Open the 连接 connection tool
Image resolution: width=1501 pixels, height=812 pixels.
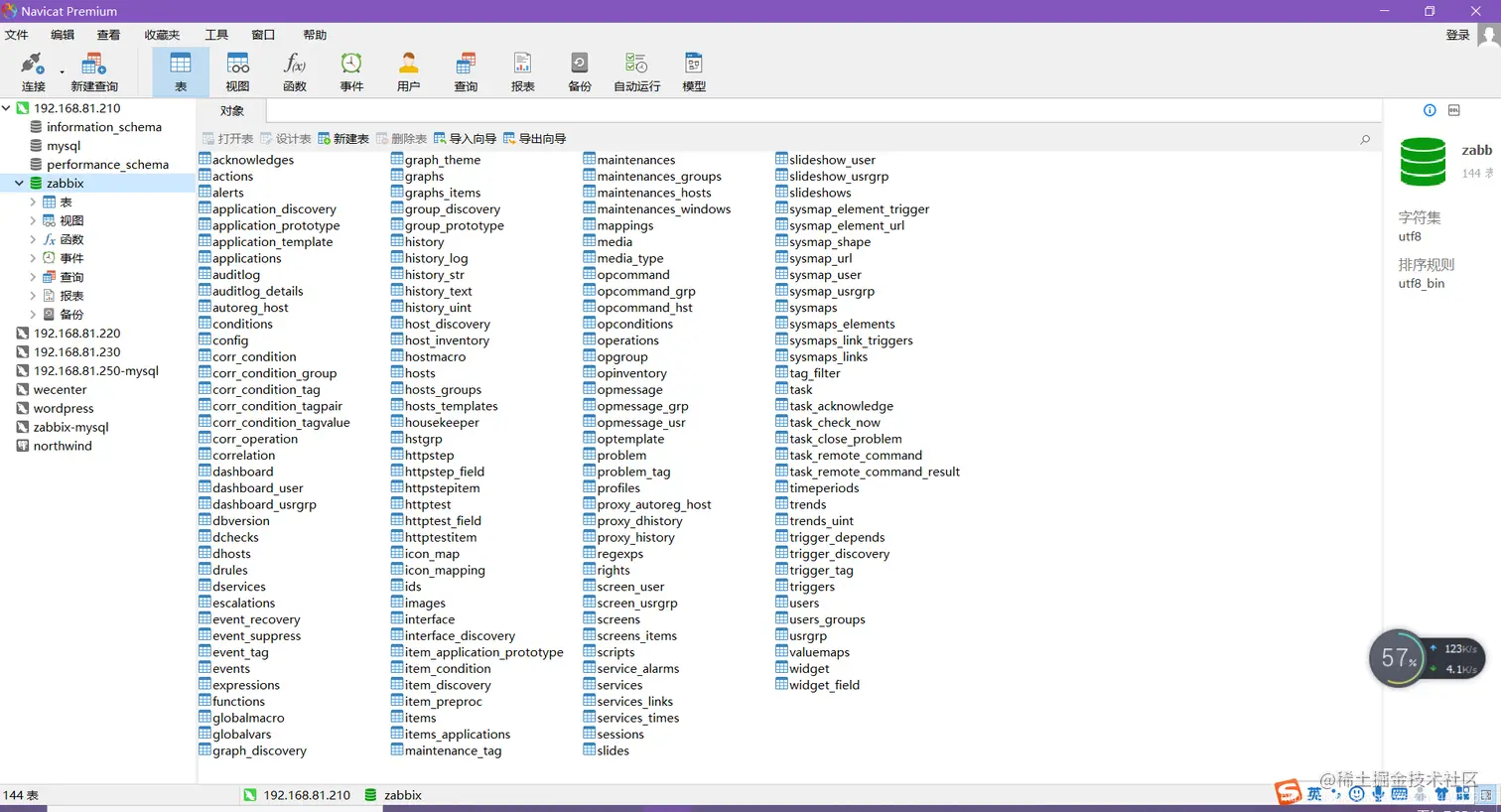(33, 71)
